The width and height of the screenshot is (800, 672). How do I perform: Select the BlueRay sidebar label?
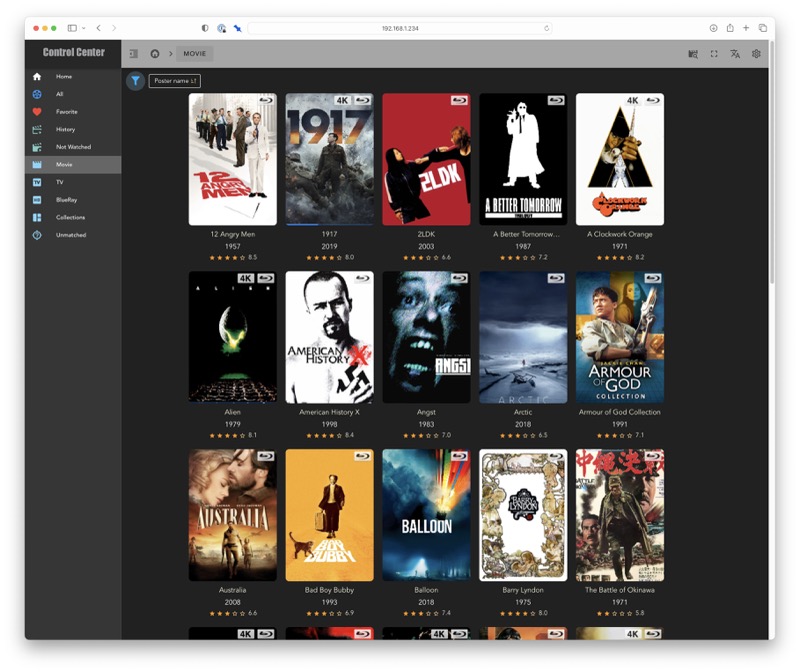(66, 200)
